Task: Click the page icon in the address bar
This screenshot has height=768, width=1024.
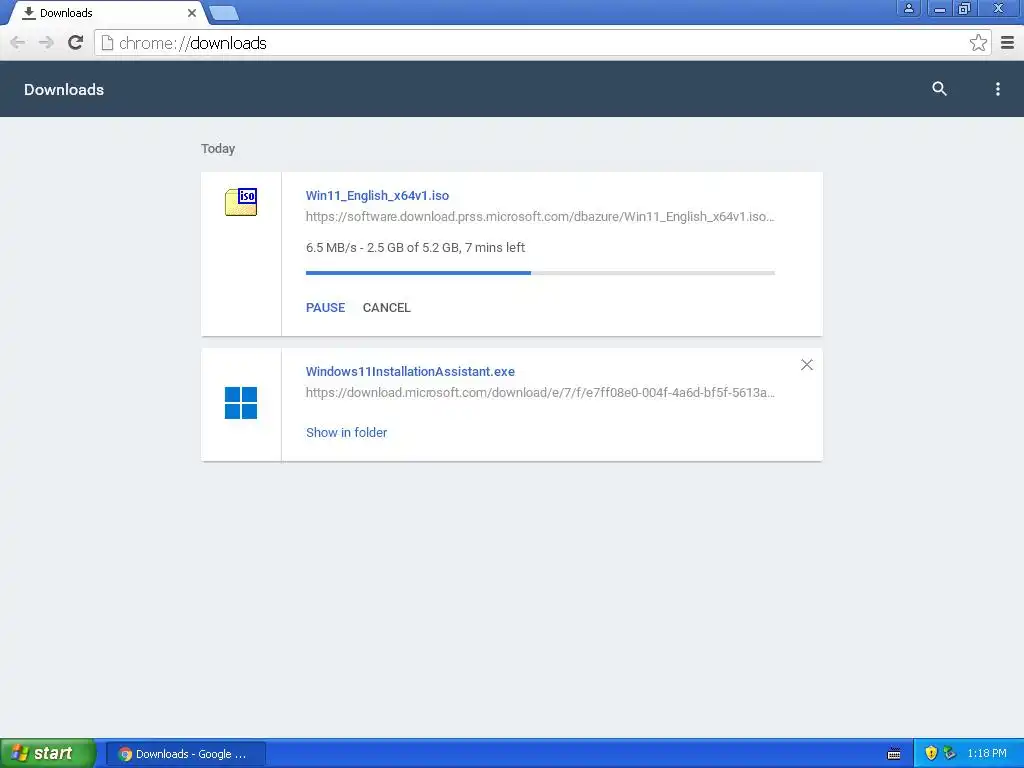Action: point(107,43)
